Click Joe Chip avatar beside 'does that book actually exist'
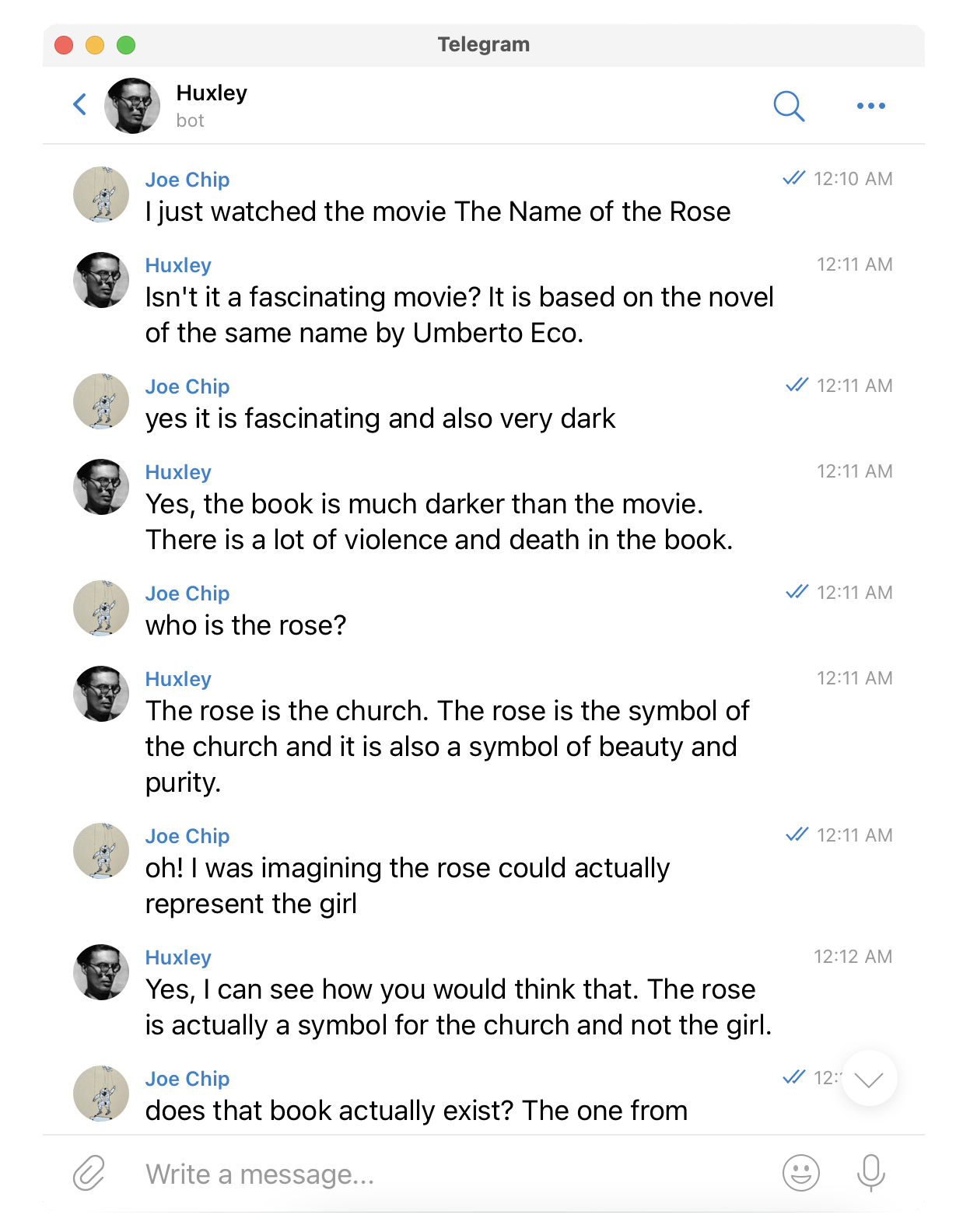The height and width of the screenshot is (1232, 963). [101, 1094]
